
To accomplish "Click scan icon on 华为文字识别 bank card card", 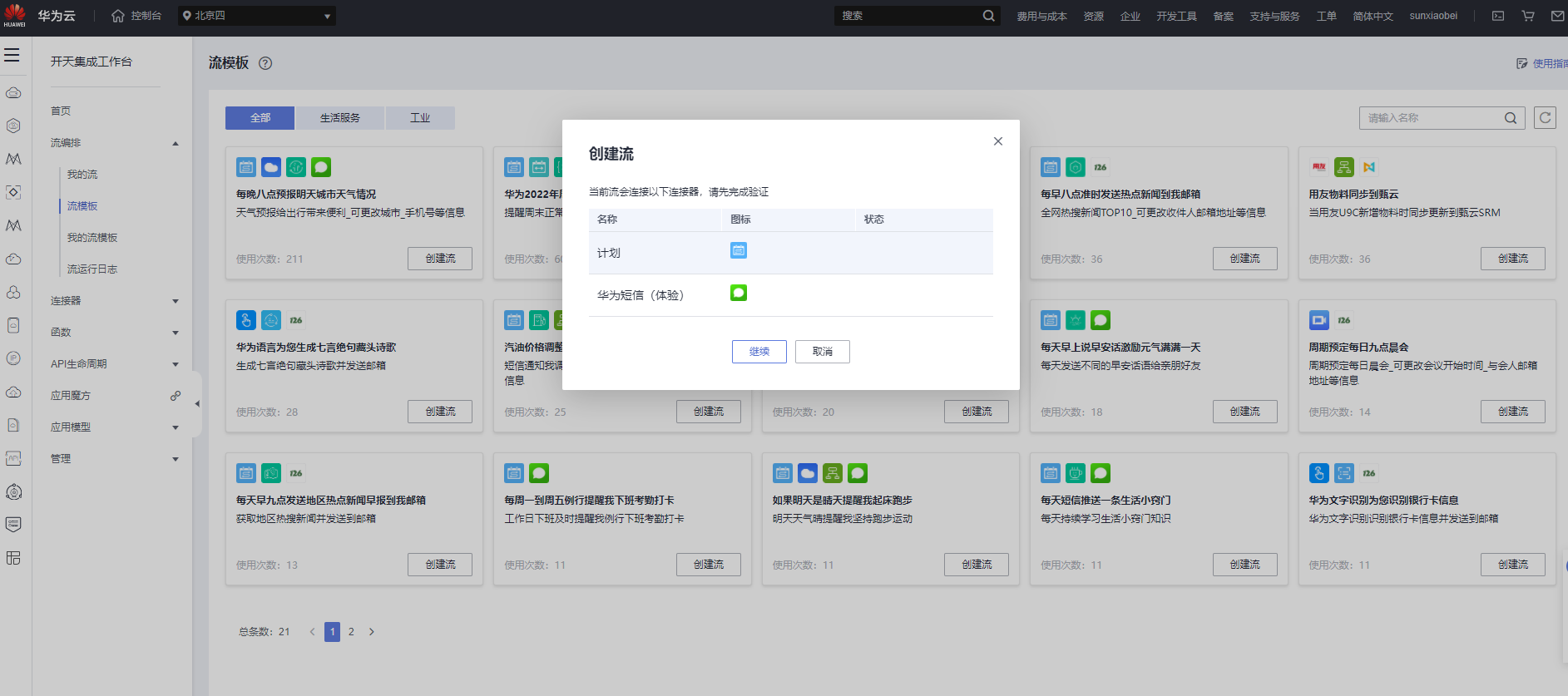I will 1344,473.
